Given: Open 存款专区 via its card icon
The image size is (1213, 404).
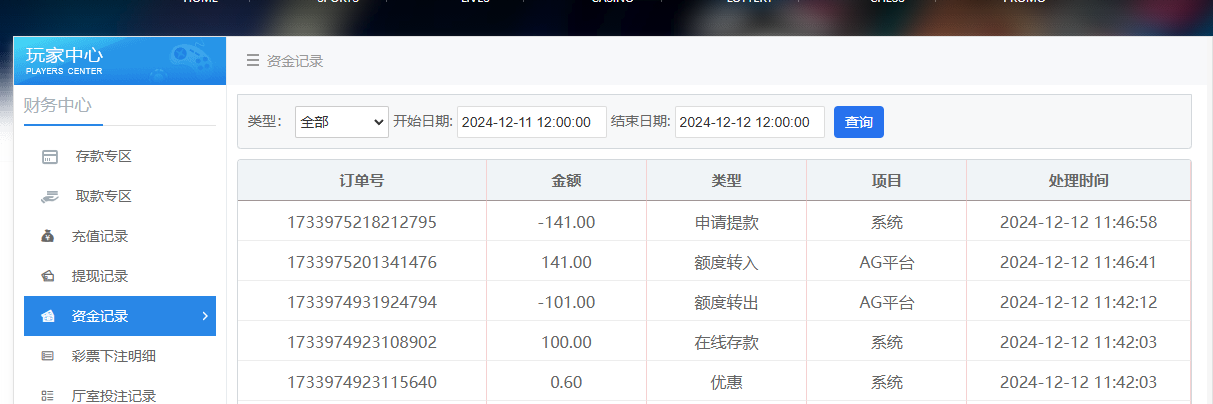Looking at the screenshot, I should [x=49, y=157].
